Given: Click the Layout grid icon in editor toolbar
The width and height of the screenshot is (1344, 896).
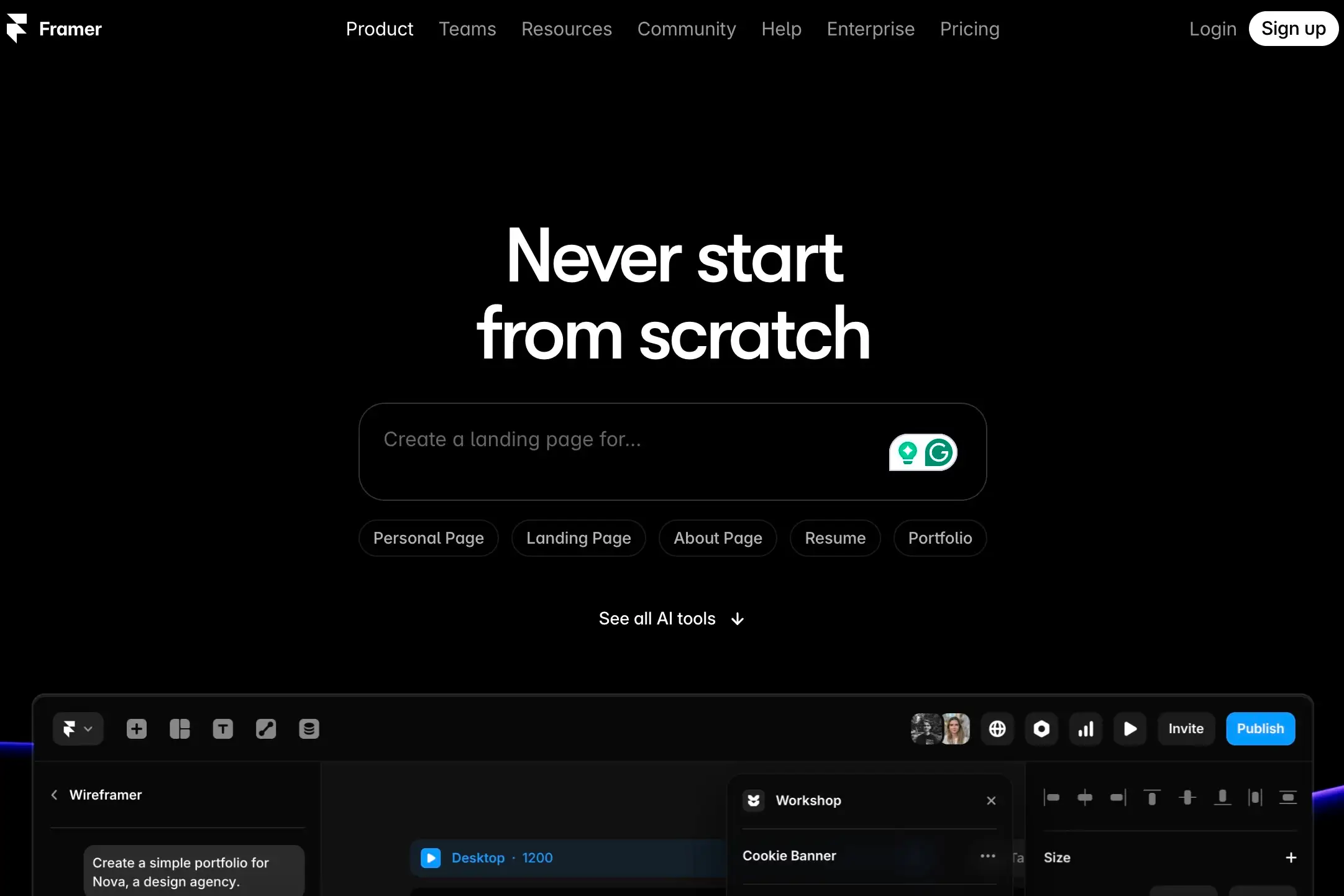Looking at the screenshot, I should click(180, 729).
